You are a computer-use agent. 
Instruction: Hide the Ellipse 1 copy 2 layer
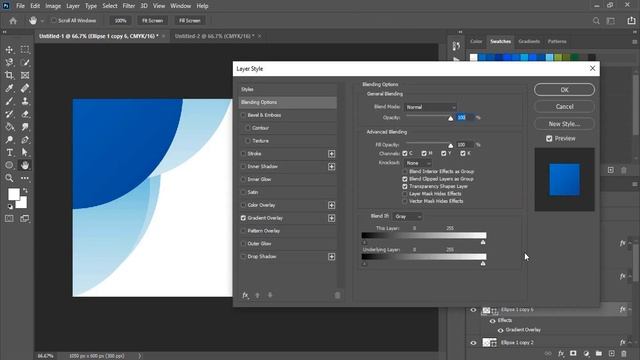pyautogui.click(x=473, y=342)
